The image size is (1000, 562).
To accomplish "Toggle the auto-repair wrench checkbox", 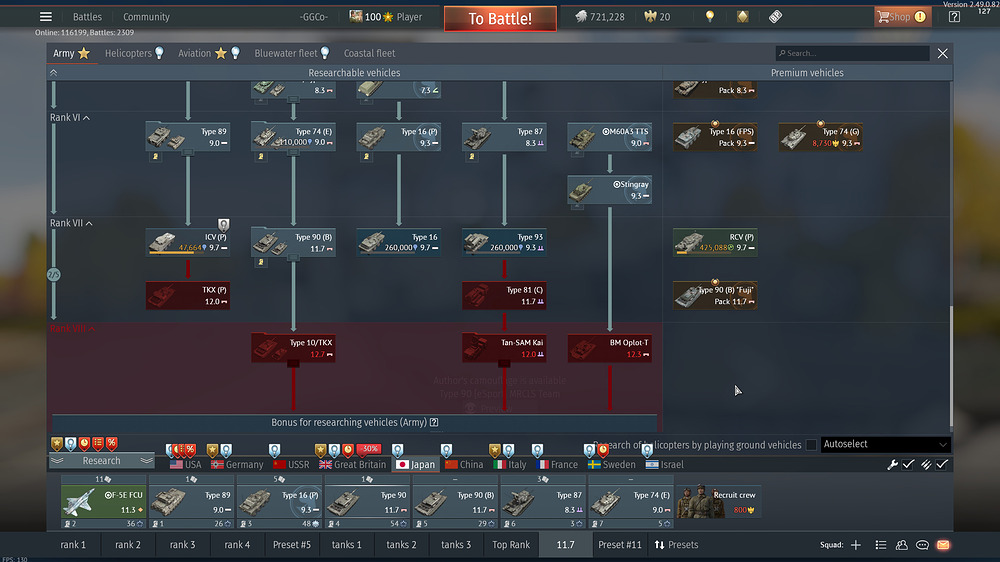I will click(908, 465).
